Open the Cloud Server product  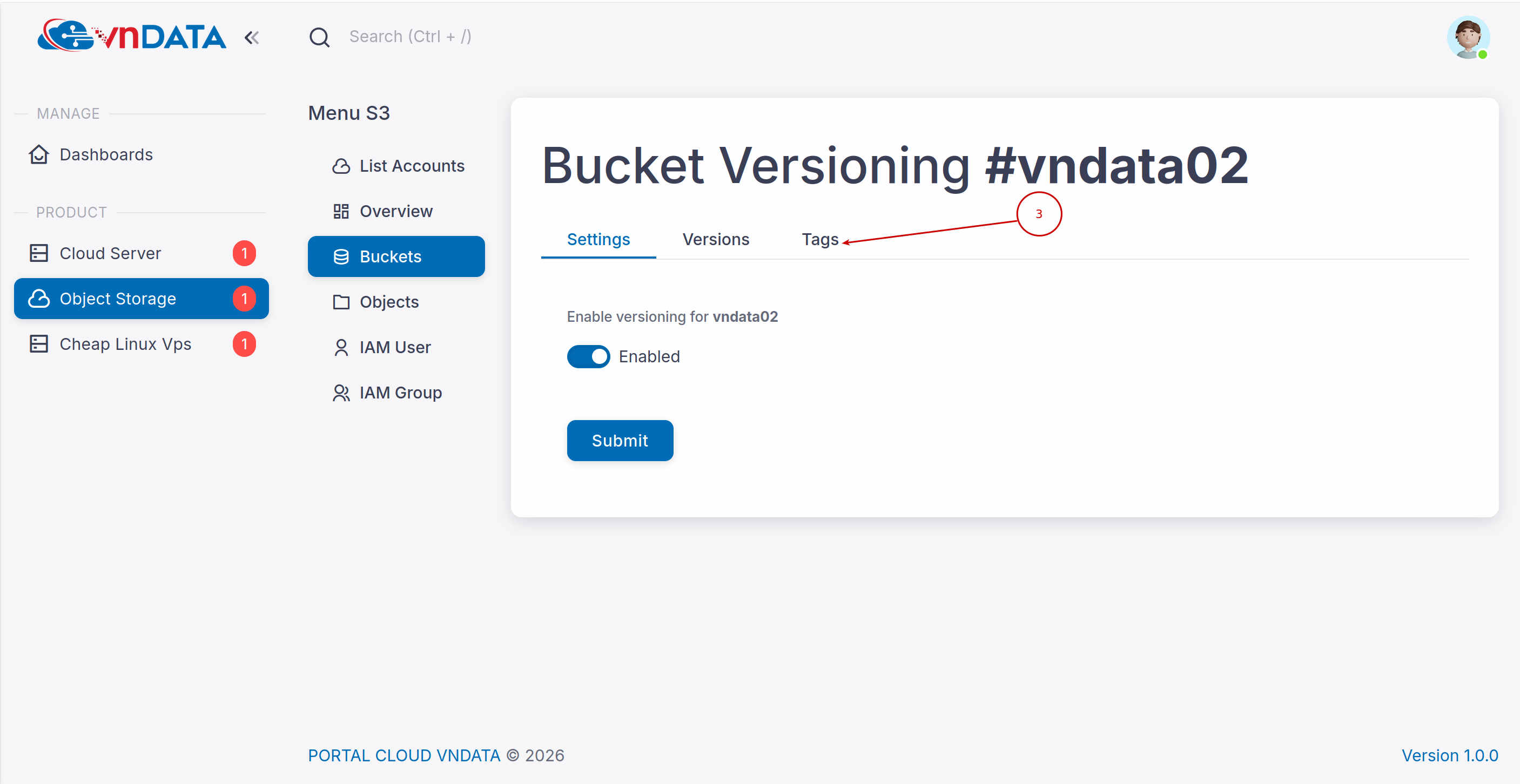[x=110, y=253]
